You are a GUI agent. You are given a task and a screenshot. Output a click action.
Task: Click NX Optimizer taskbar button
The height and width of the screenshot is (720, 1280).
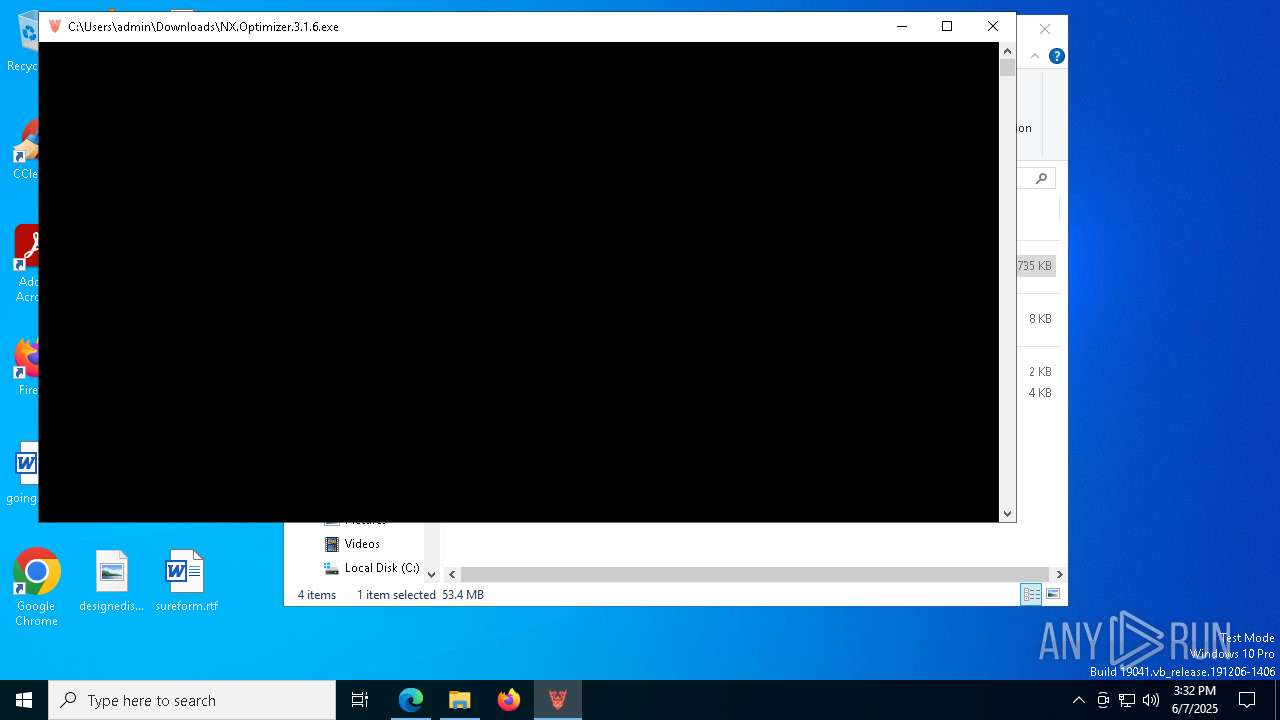[558, 700]
